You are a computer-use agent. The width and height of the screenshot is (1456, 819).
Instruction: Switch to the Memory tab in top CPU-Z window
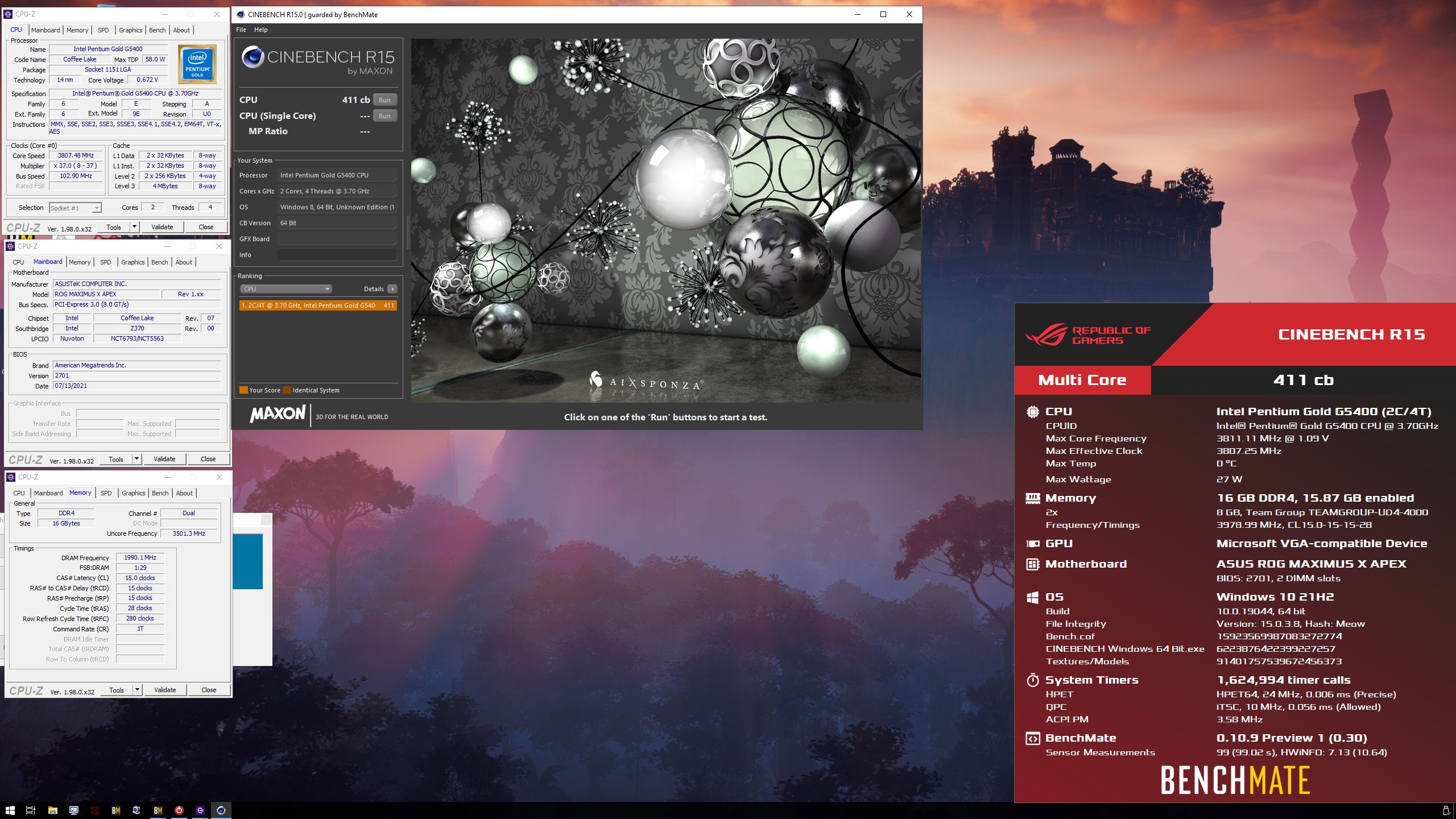(77, 30)
